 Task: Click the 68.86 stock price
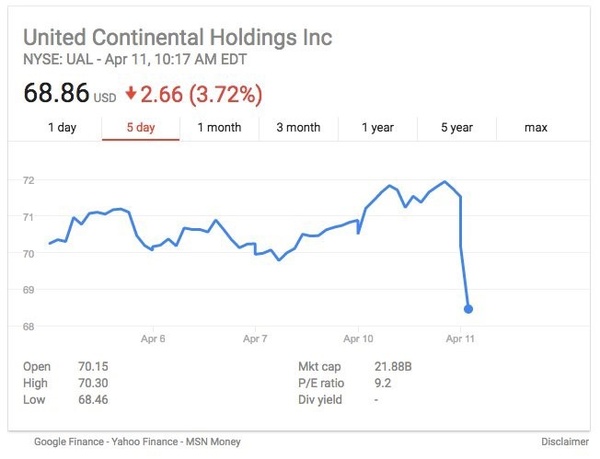coord(56,95)
